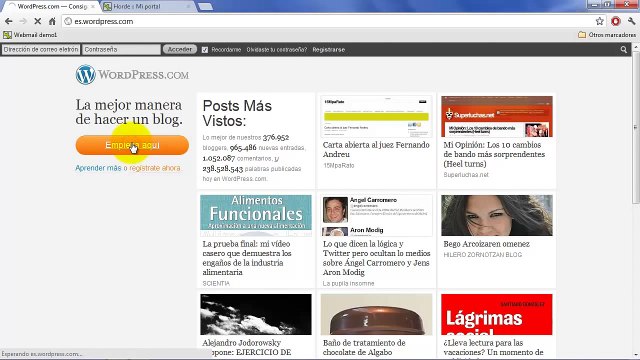Click the Acceder login button
The height and width of the screenshot is (360, 640).
(180, 49)
